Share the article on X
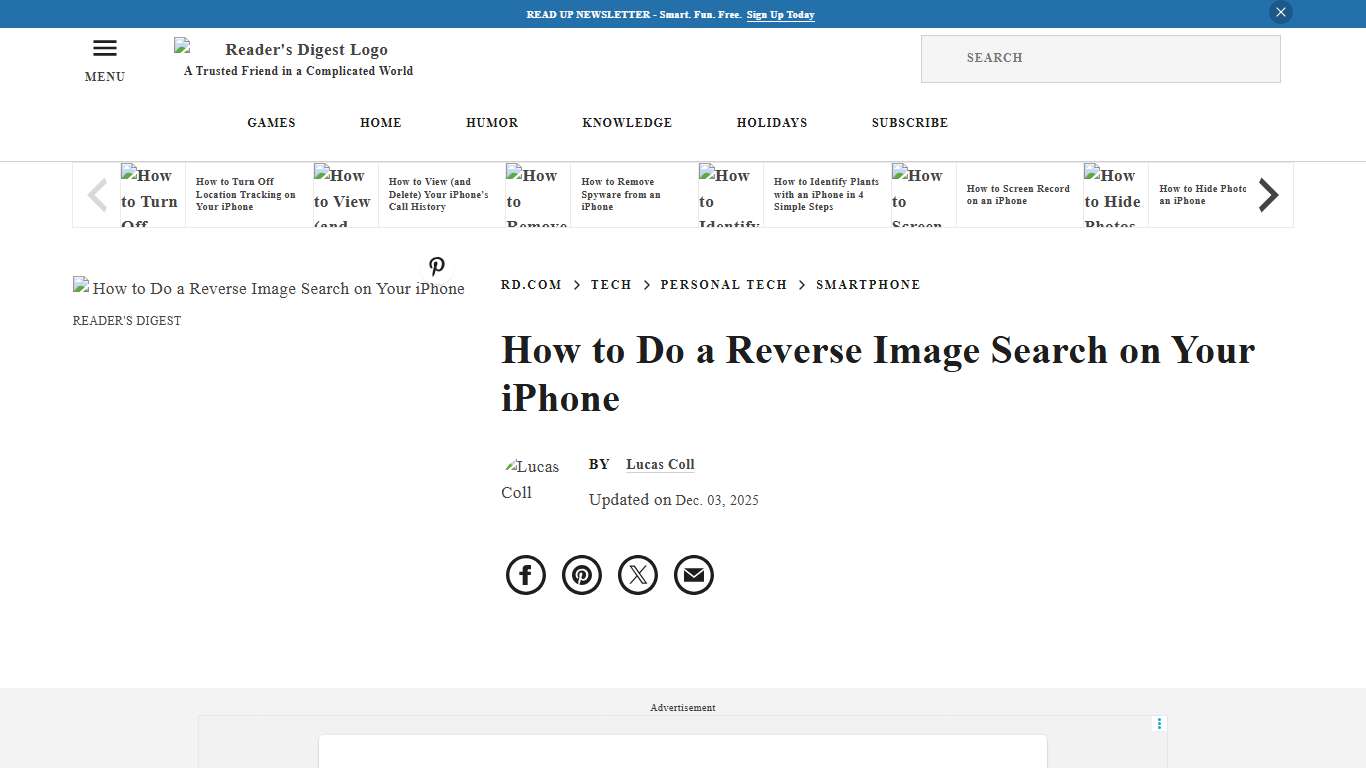1366x768 pixels. (x=637, y=574)
